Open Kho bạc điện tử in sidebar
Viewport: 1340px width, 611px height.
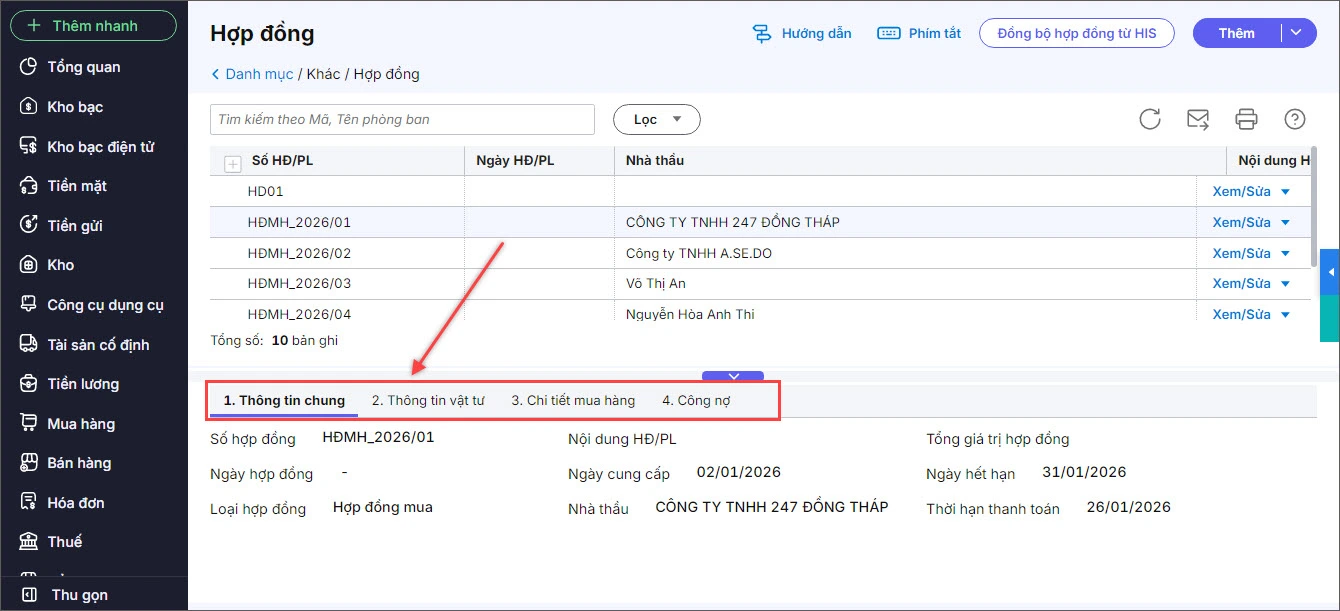tap(100, 147)
